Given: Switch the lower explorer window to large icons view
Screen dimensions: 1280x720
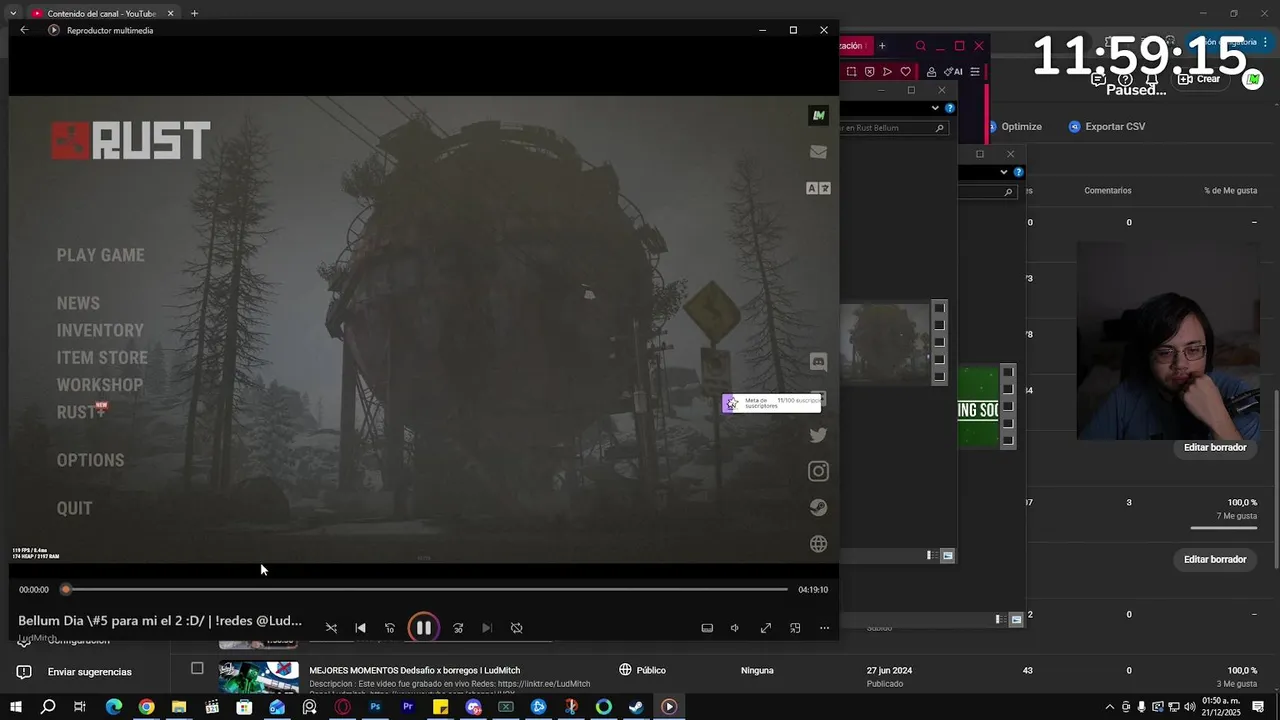Looking at the screenshot, I should 1016,620.
